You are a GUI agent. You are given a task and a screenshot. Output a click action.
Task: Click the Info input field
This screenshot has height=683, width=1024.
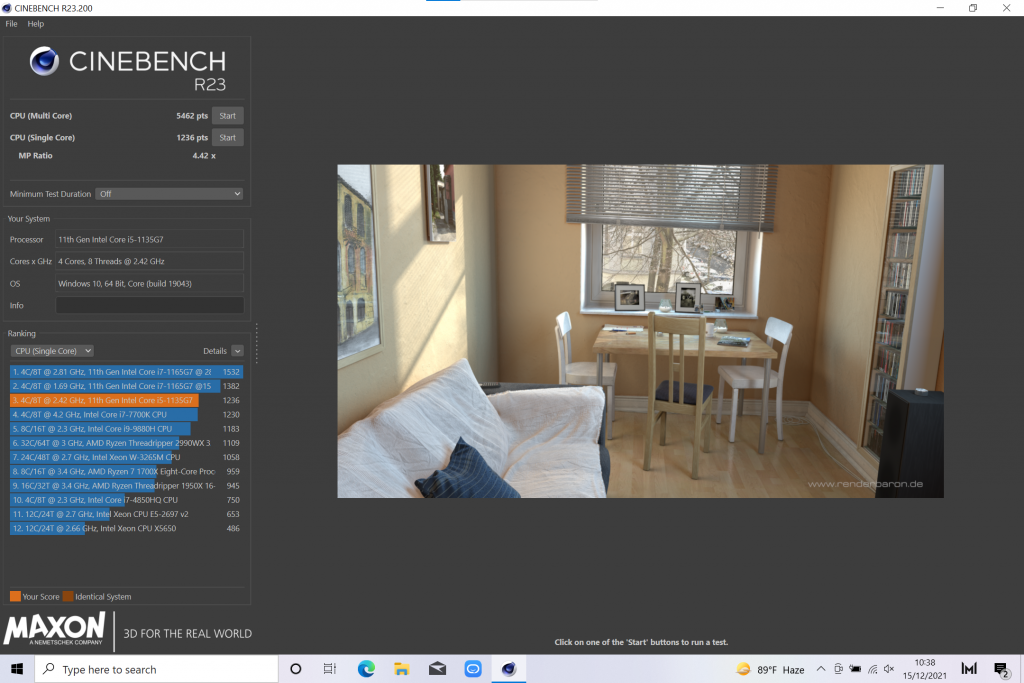tap(150, 306)
